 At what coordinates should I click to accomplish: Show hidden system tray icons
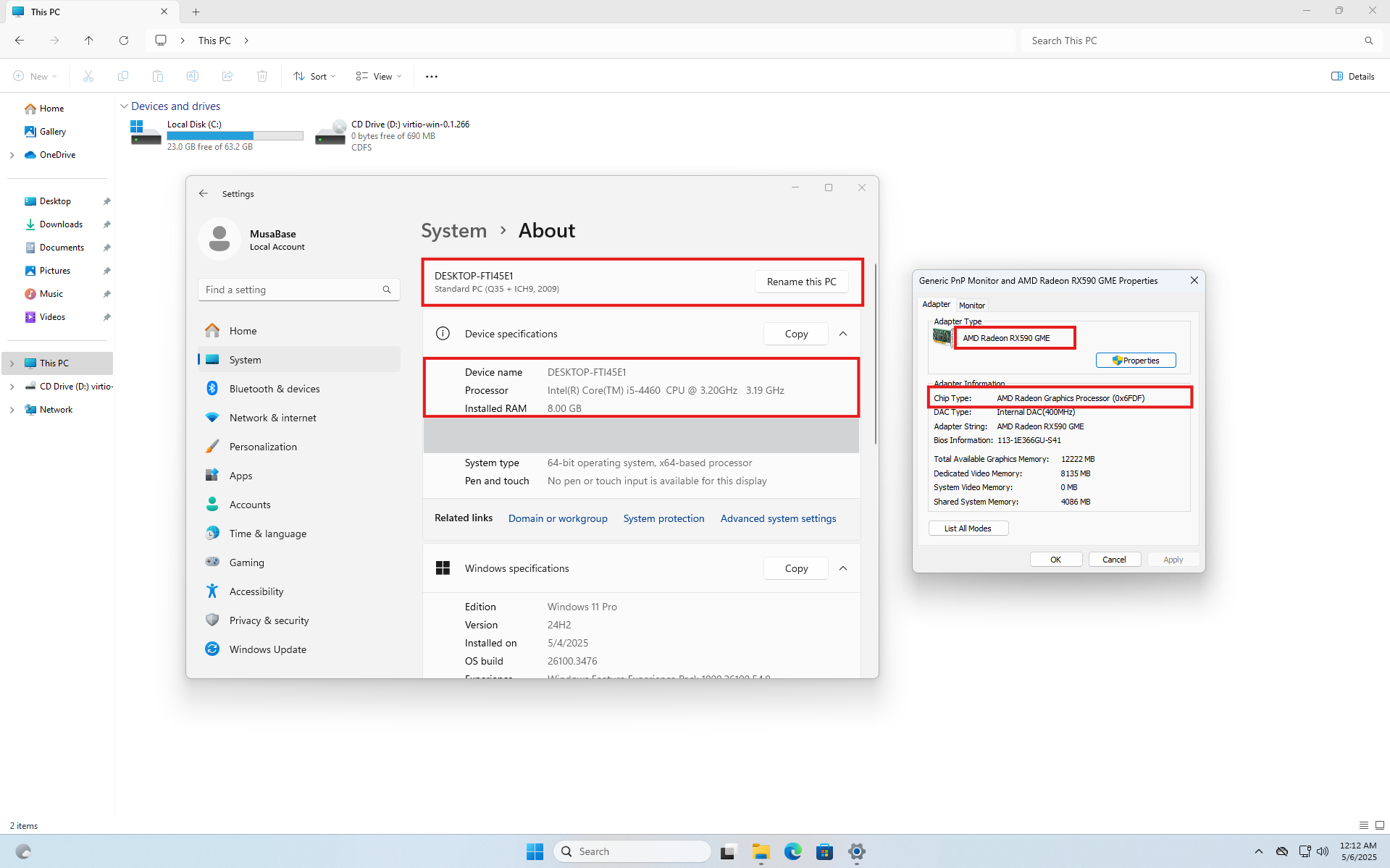click(x=1259, y=851)
